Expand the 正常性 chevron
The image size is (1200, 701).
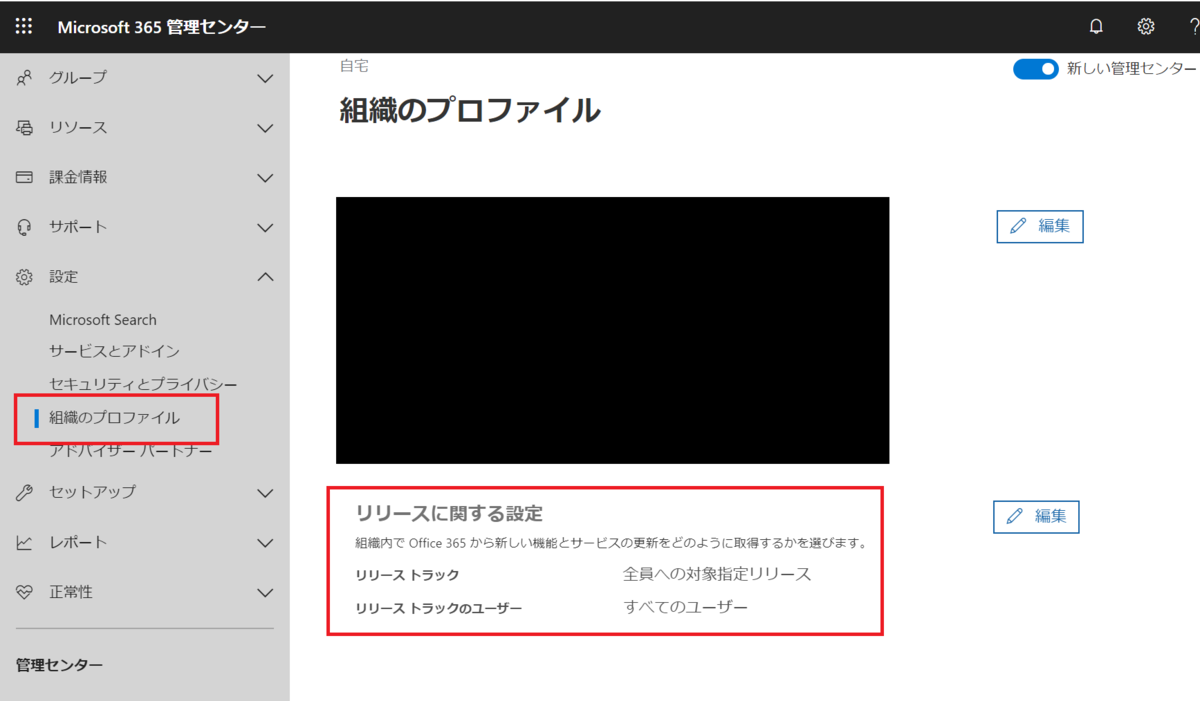pos(265,593)
